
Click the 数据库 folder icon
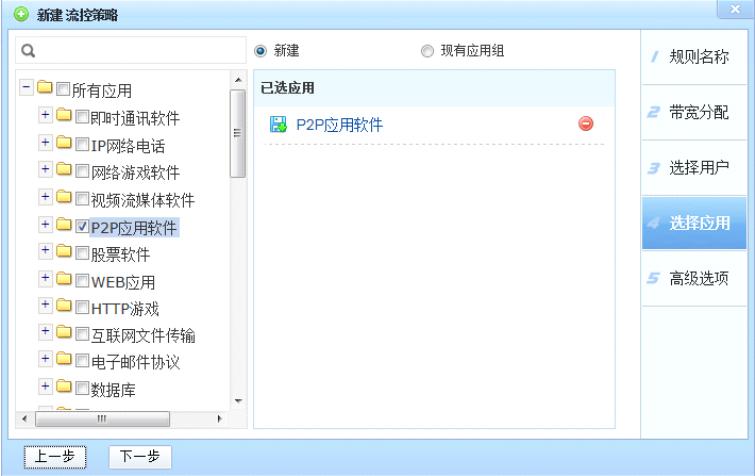pos(64,386)
